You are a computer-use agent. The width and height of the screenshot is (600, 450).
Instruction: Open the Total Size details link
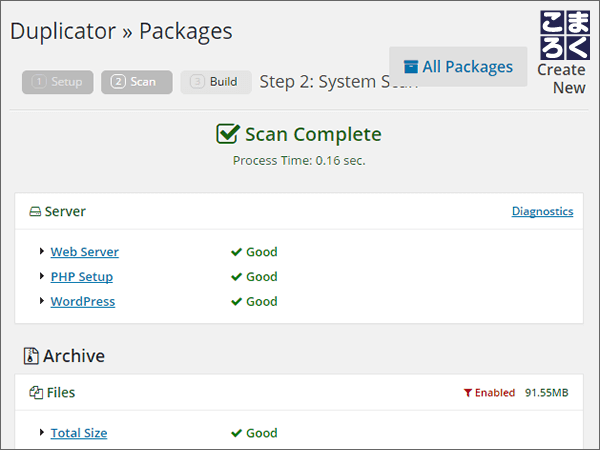(79, 433)
